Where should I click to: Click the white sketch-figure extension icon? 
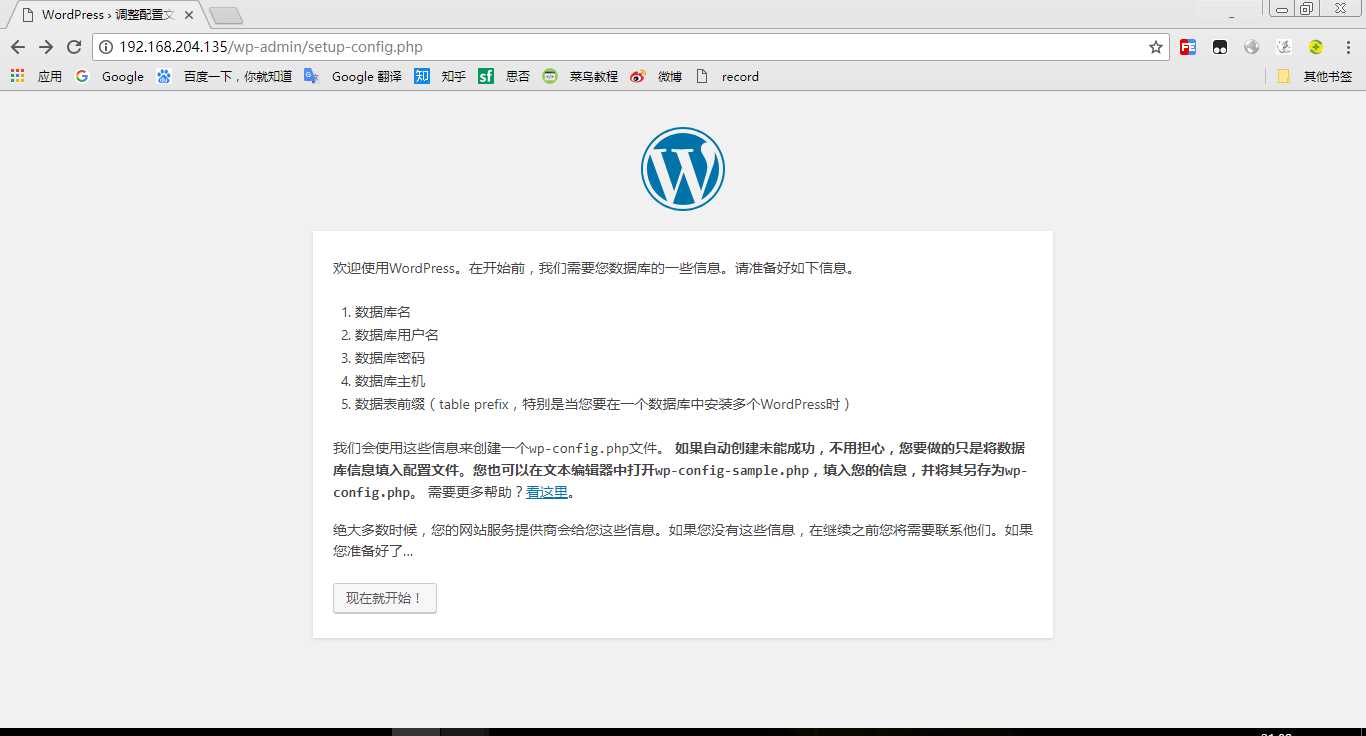pos(1284,47)
